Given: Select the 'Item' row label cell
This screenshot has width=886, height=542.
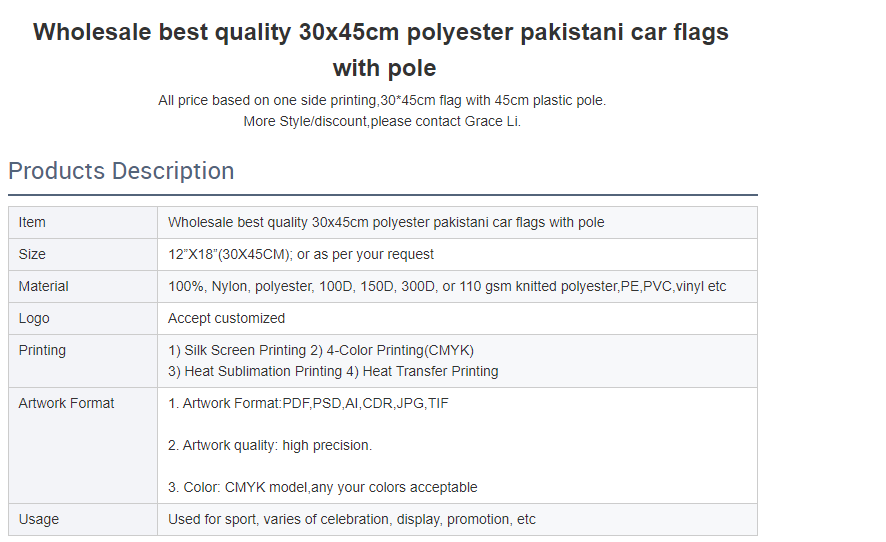Looking at the screenshot, I should click(x=83, y=222).
